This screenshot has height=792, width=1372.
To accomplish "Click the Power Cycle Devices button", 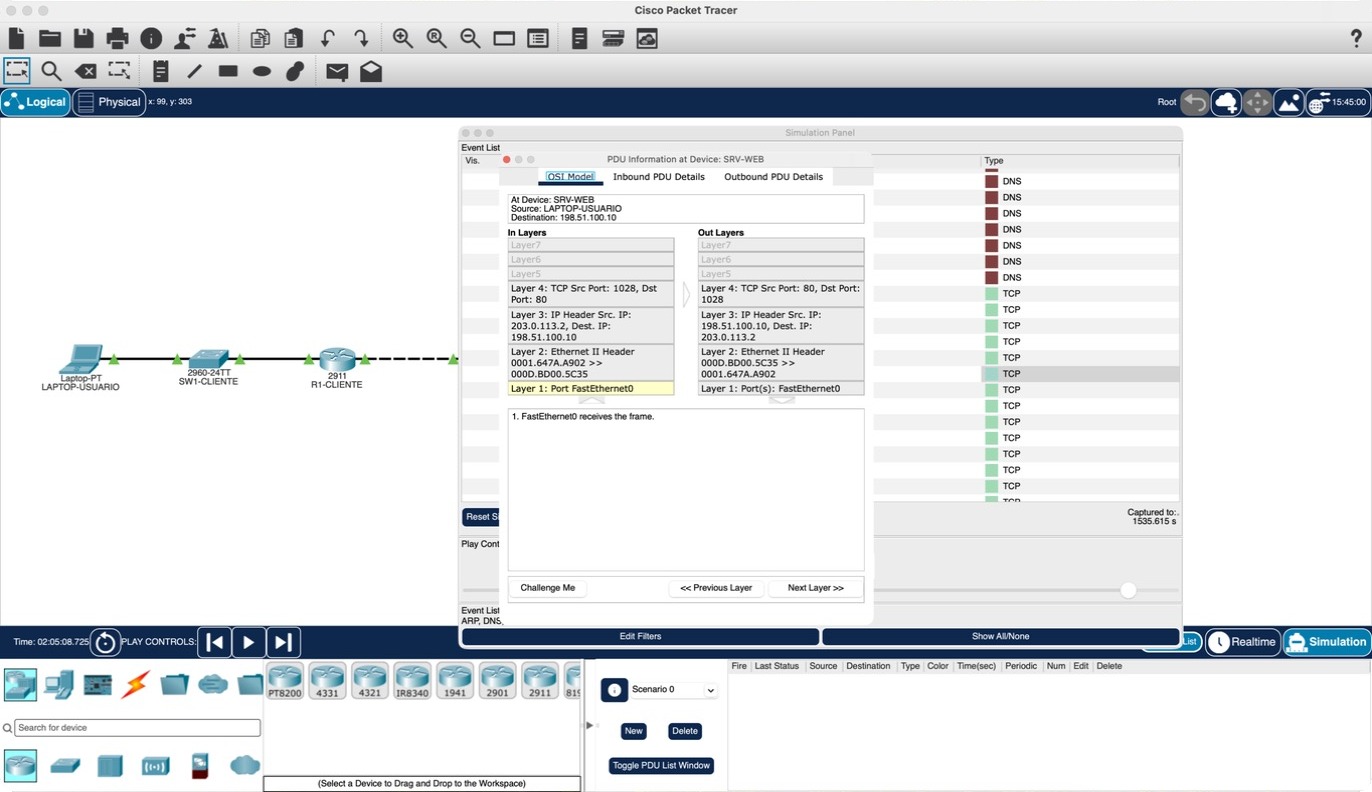I will click(x=106, y=642).
